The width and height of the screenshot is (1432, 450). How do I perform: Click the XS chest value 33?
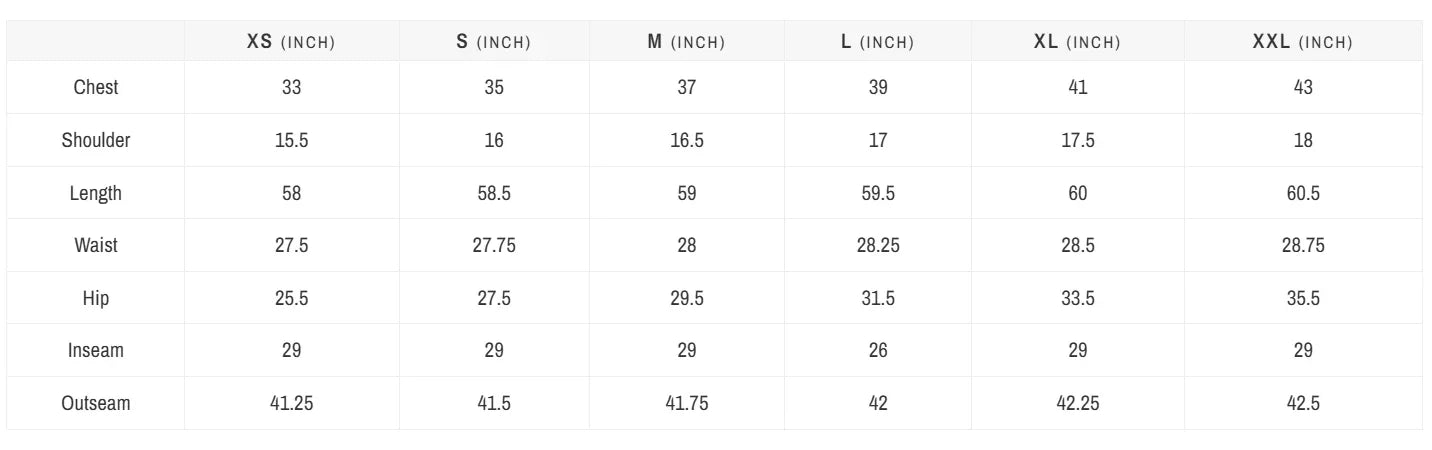tap(291, 87)
